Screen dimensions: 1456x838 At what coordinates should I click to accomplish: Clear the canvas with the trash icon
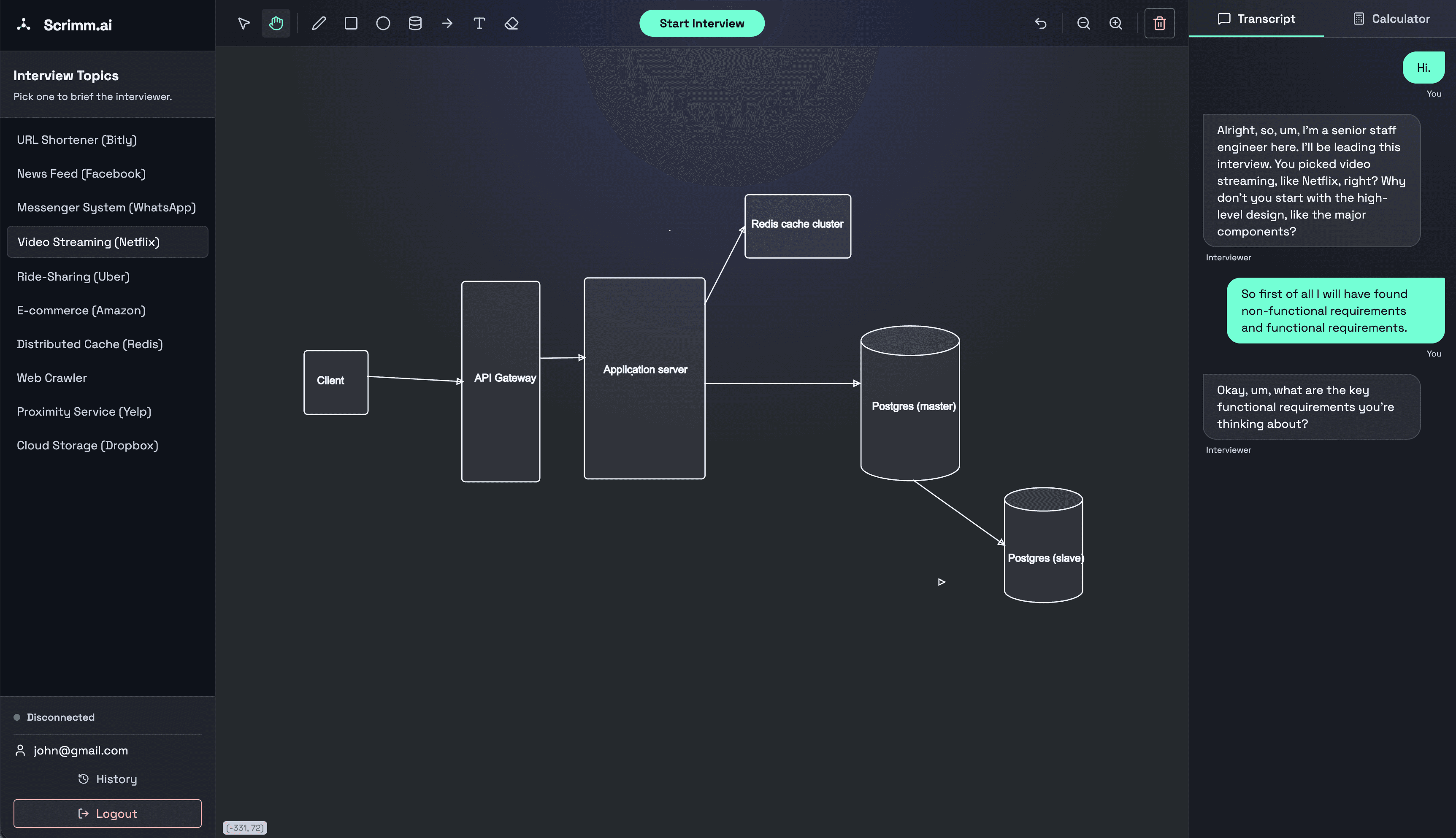pos(1160,23)
